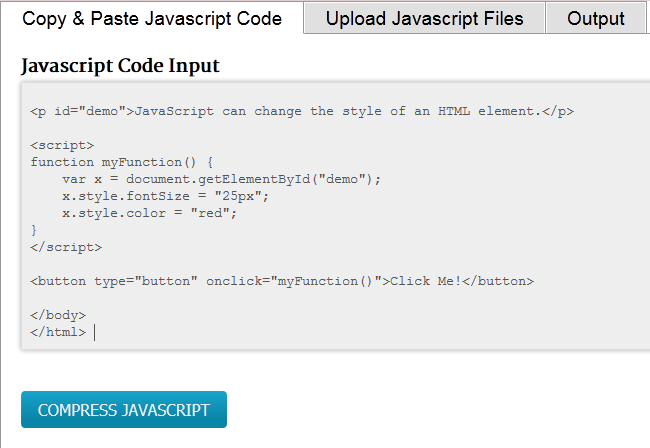Click the opening <script> line
Viewport: 650px width, 448px height.
tap(62, 145)
